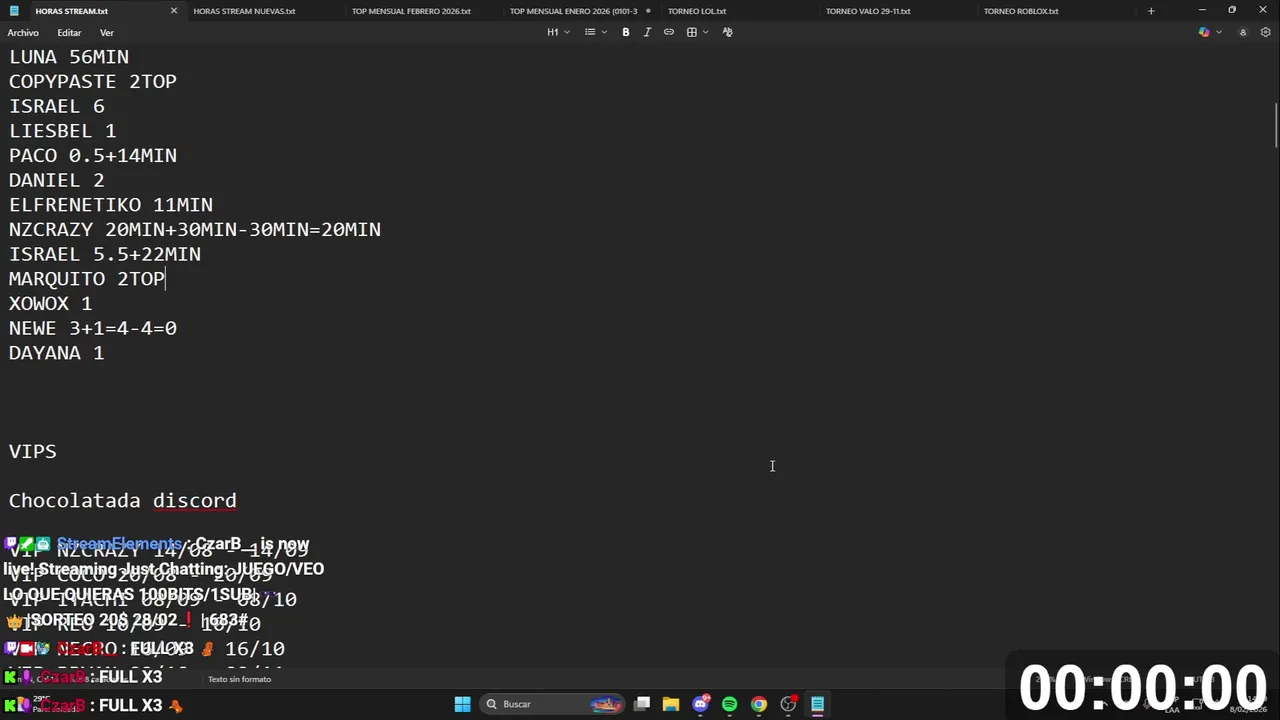The image size is (1280, 720).
Task: Open the Editar menu
Action: [x=69, y=32]
